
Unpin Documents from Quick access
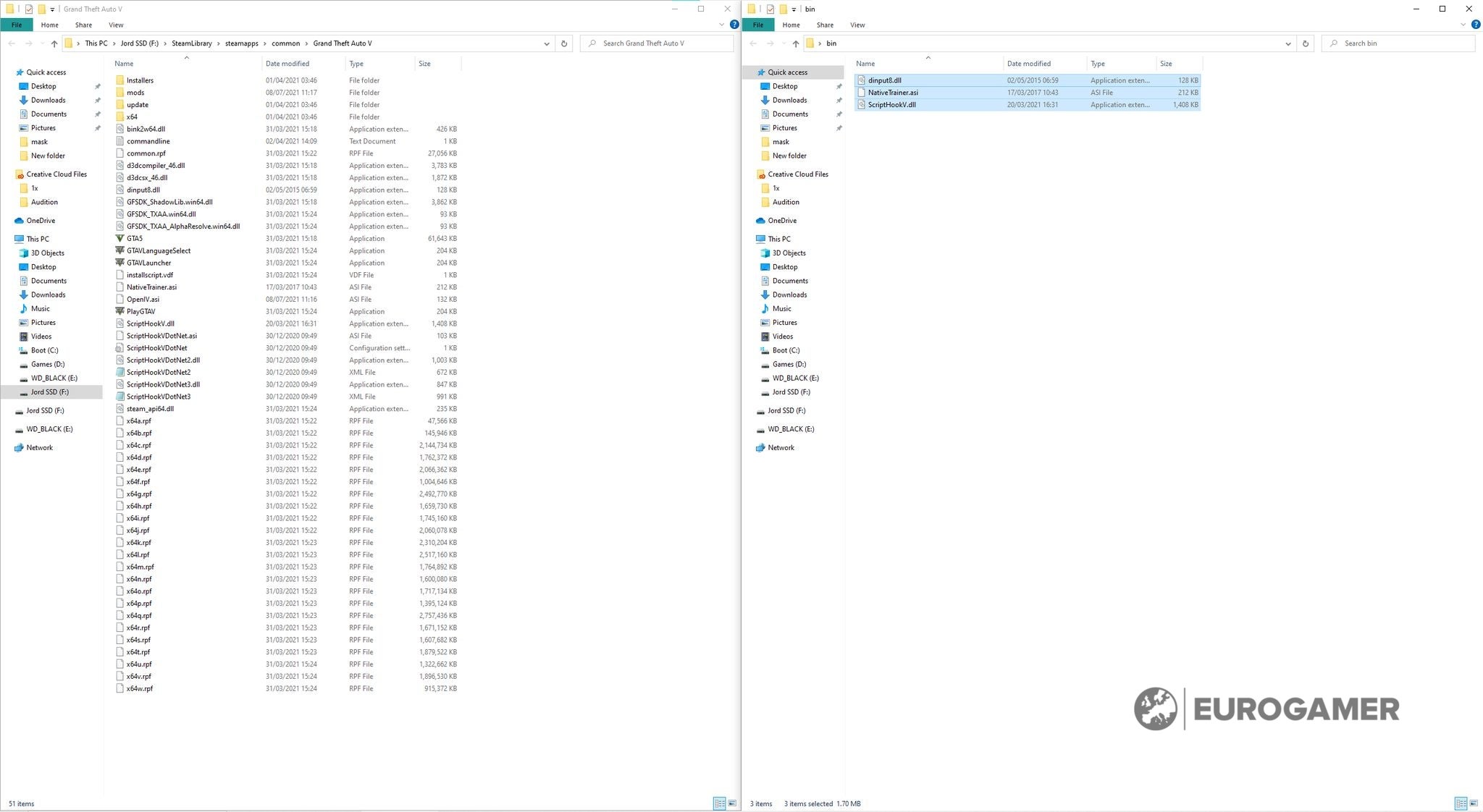click(x=98, y=114)
